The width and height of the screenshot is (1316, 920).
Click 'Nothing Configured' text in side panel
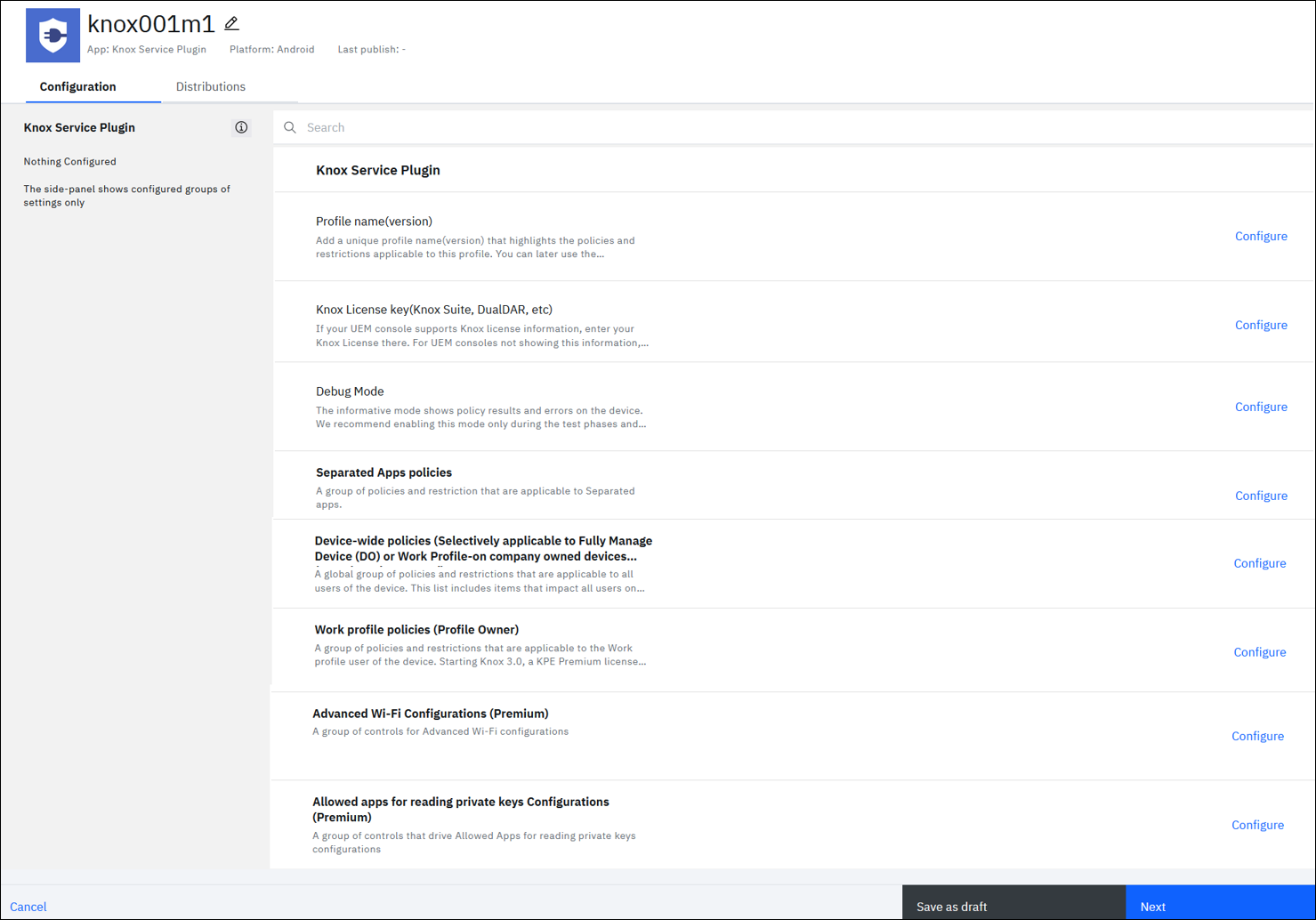pos(69,162)
